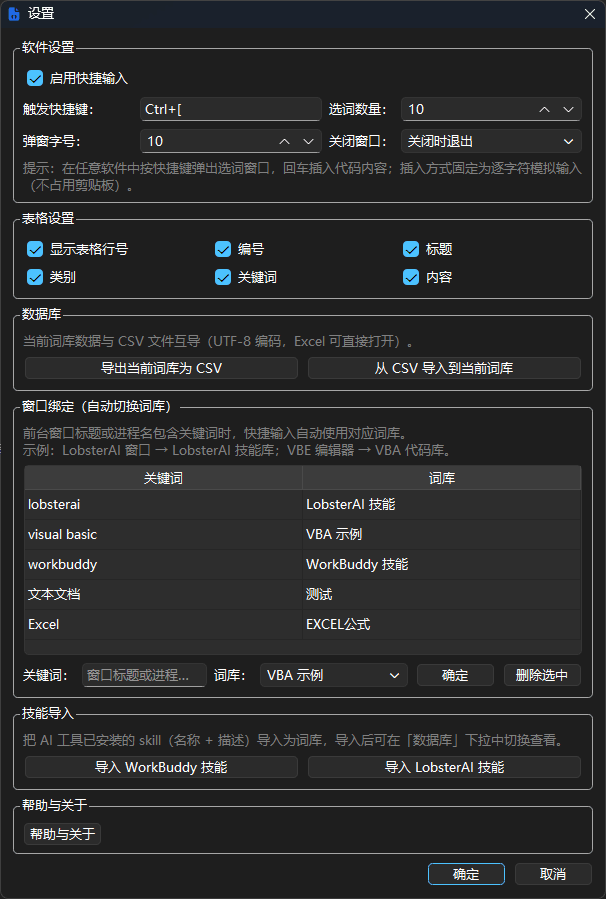The height and width of the screenshot is (899, 606).
Task: Open the 词库 VBA 示例 dropdown
Action: pyautogui.click(x=334, y=675)
